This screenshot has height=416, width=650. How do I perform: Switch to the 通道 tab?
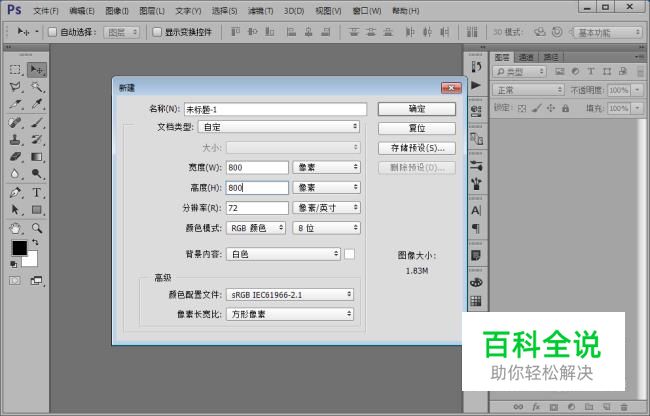click(x=526, y=57)
